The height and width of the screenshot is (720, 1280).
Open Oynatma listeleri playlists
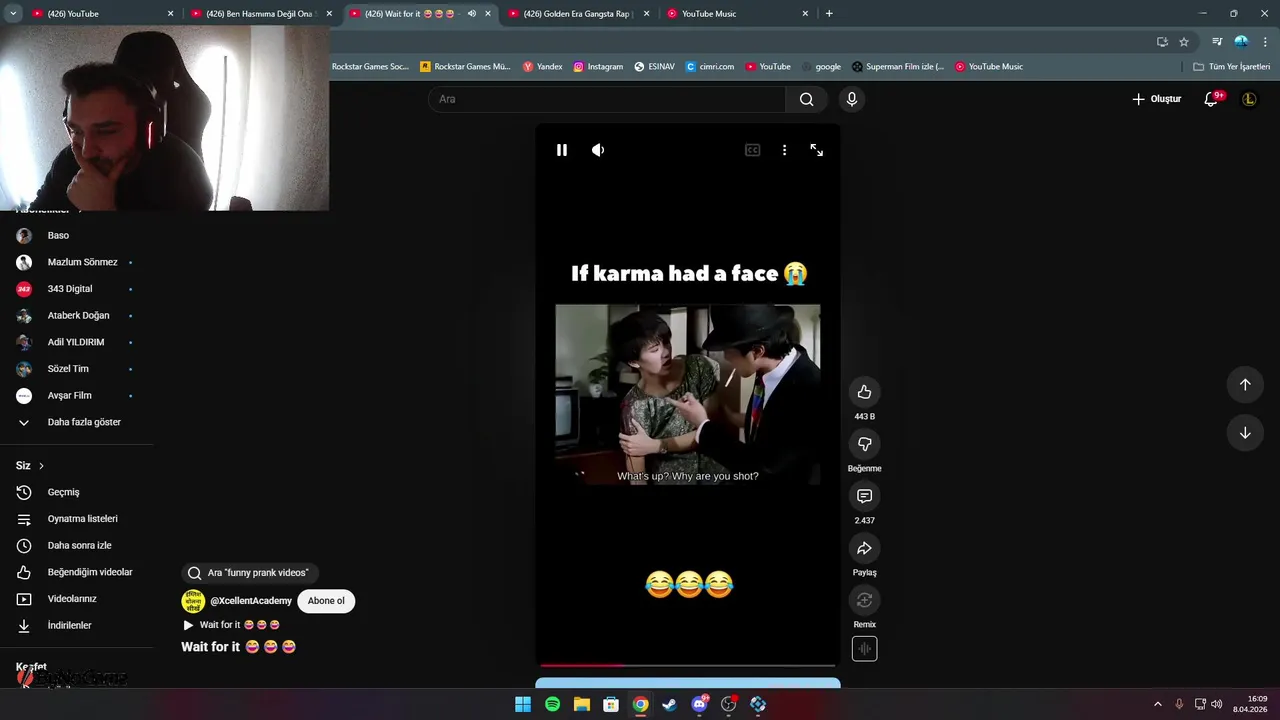click(82, 519)
